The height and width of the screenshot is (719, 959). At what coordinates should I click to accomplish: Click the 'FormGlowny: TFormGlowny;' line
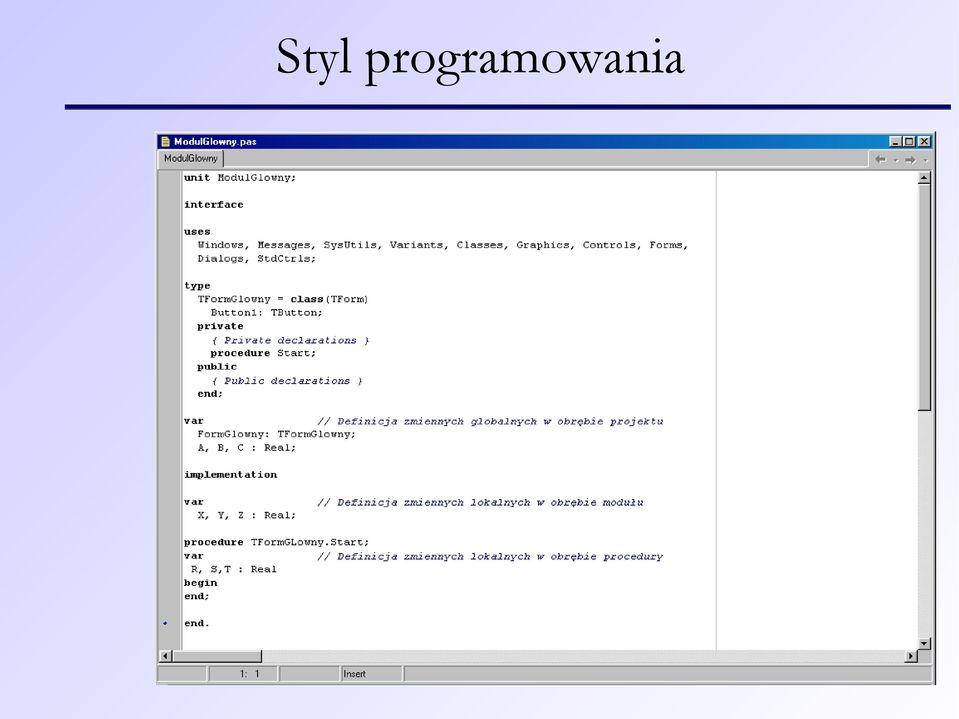[276, 434]
